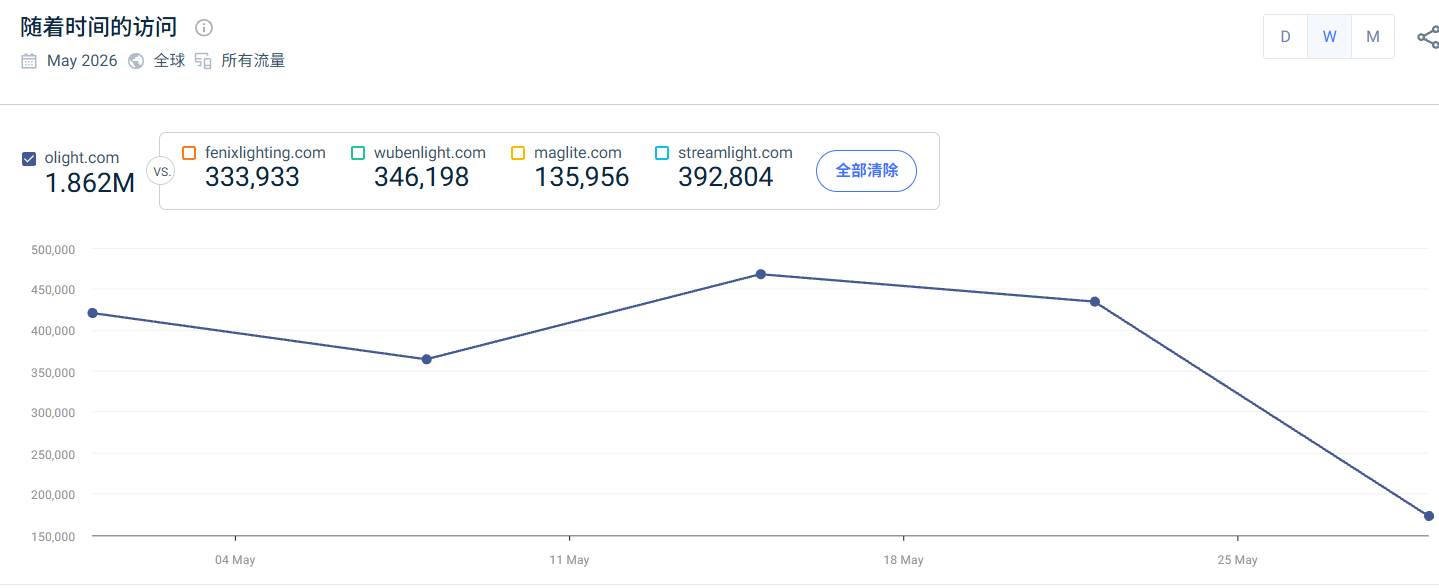Tick the wubenlight.com checkbox
1439x588 pixels.
358,153
